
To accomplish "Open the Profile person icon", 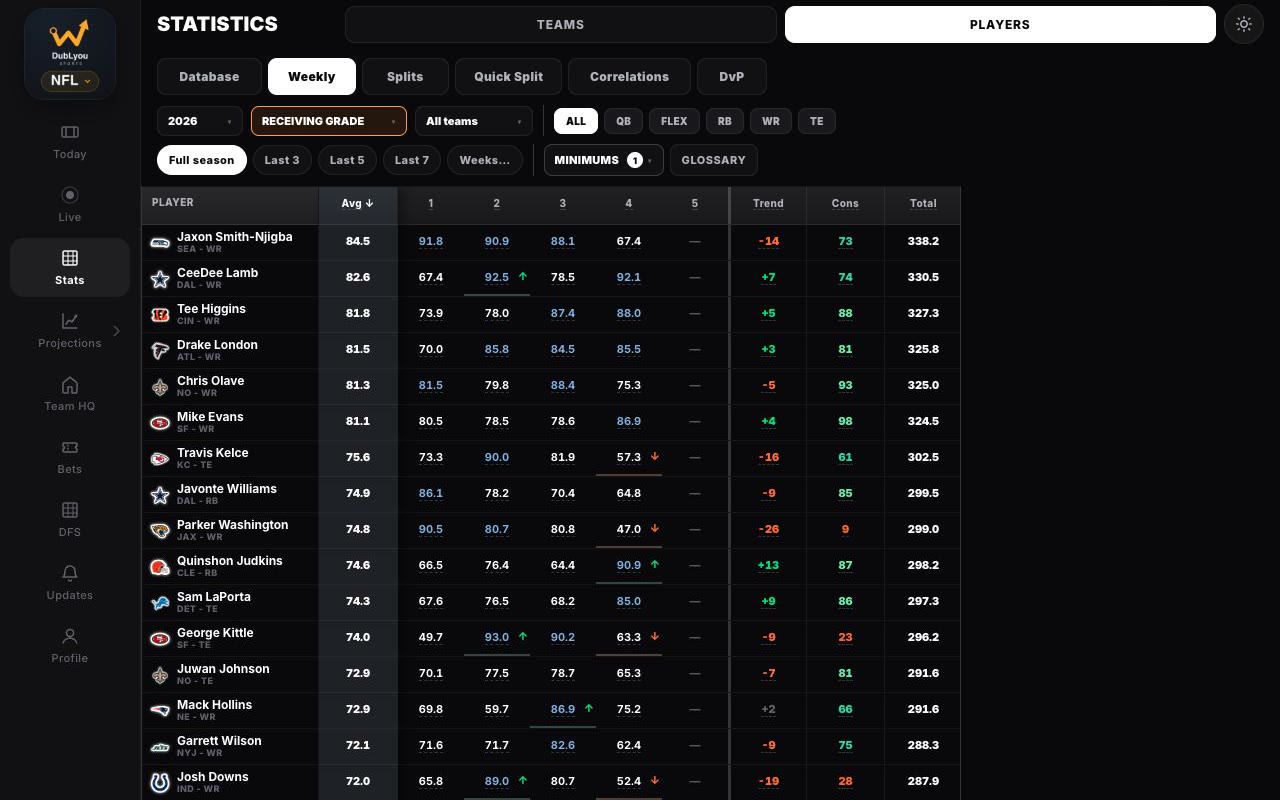I will (x=70, y=636).
